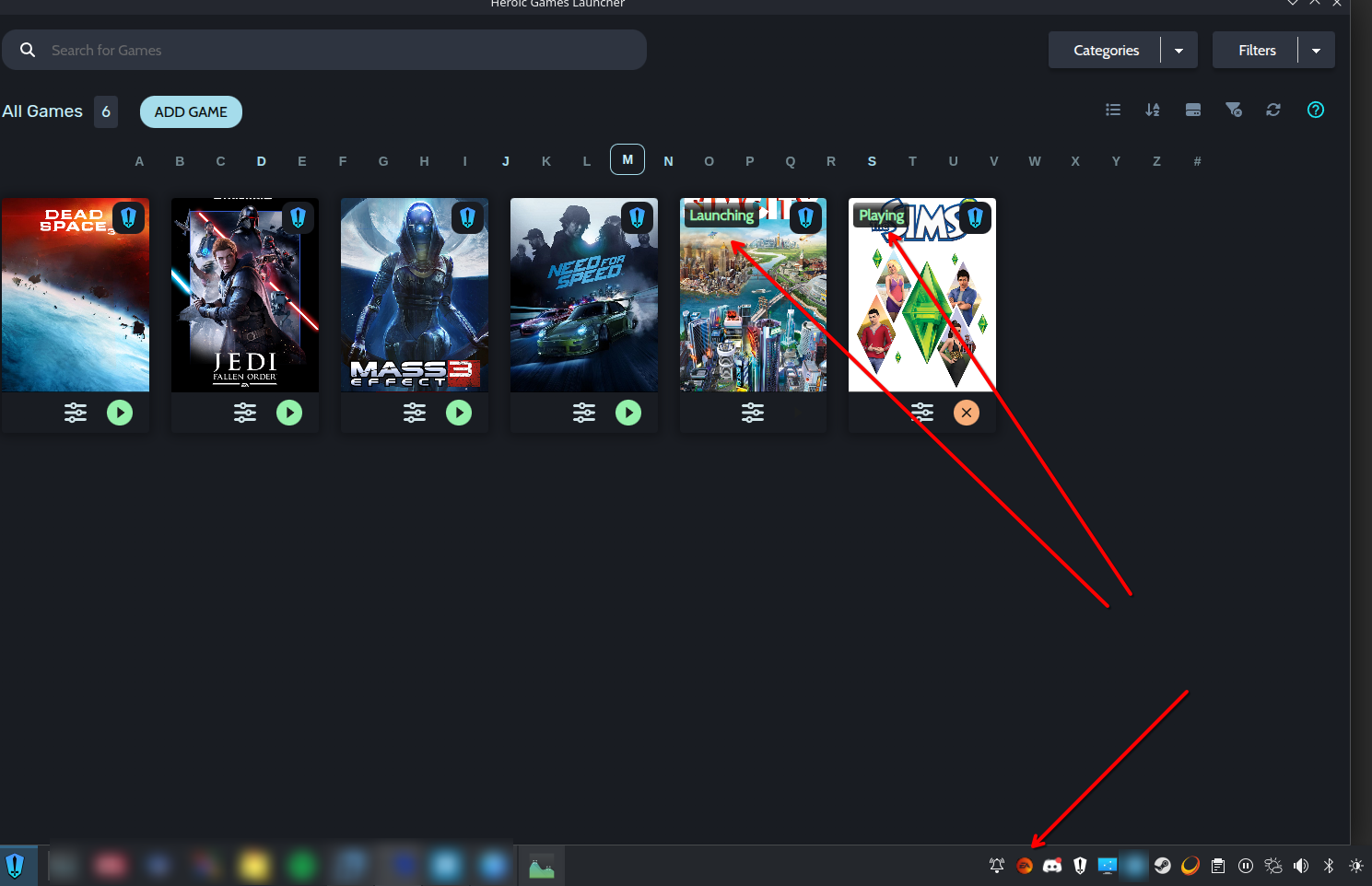Play Mass Effect 3

459,413
